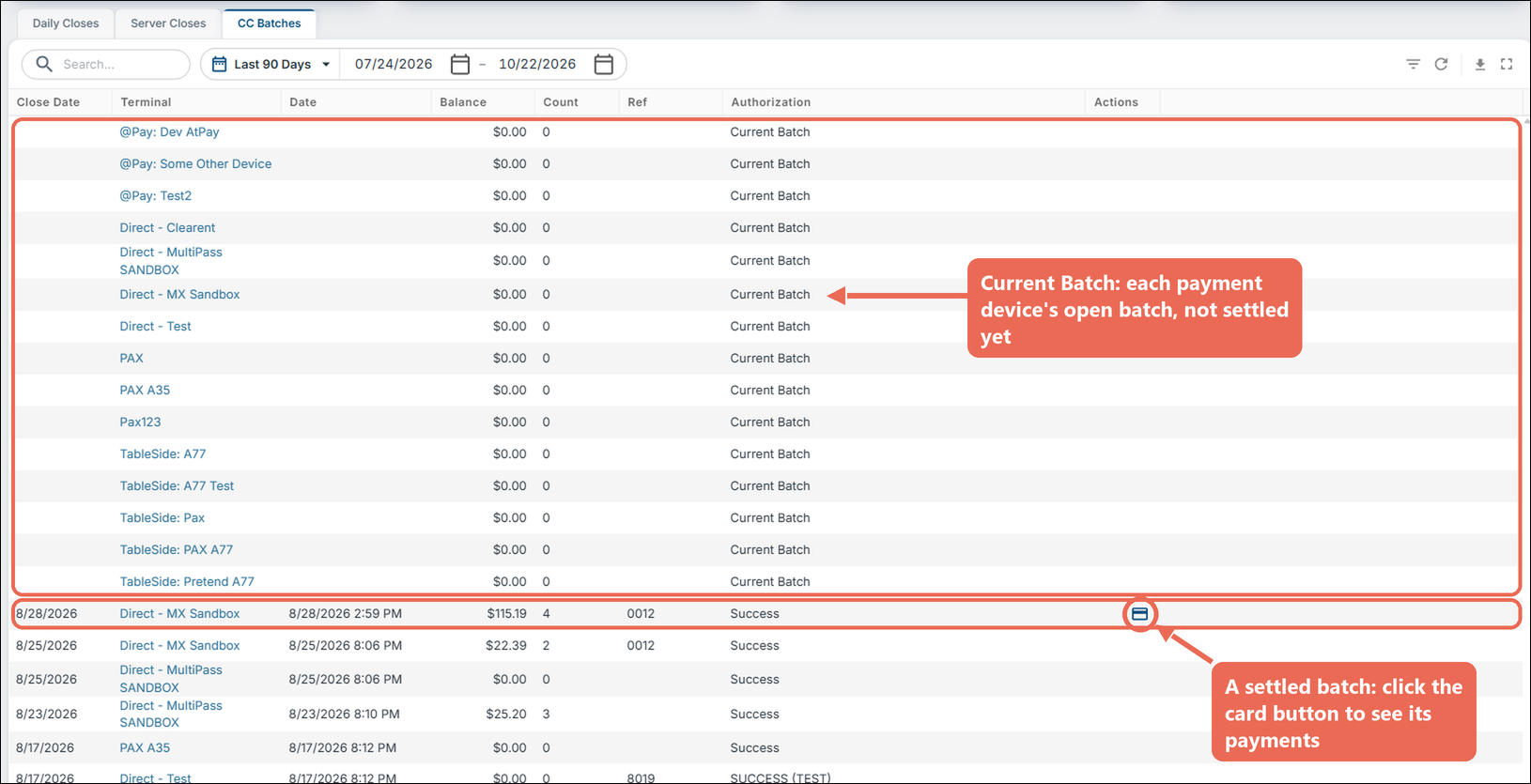Select the $22.39 balance cell
The image size is (1531, 784).
[506, 646]
